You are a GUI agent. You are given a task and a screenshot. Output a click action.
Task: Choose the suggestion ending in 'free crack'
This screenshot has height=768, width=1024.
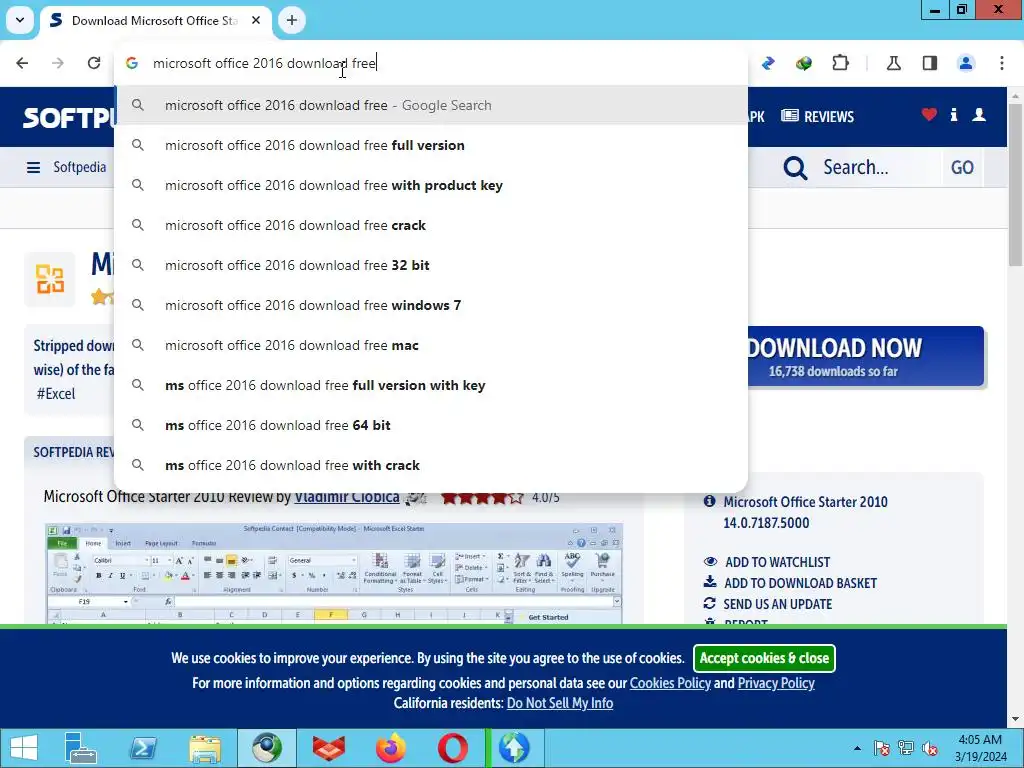click(431, 225)
